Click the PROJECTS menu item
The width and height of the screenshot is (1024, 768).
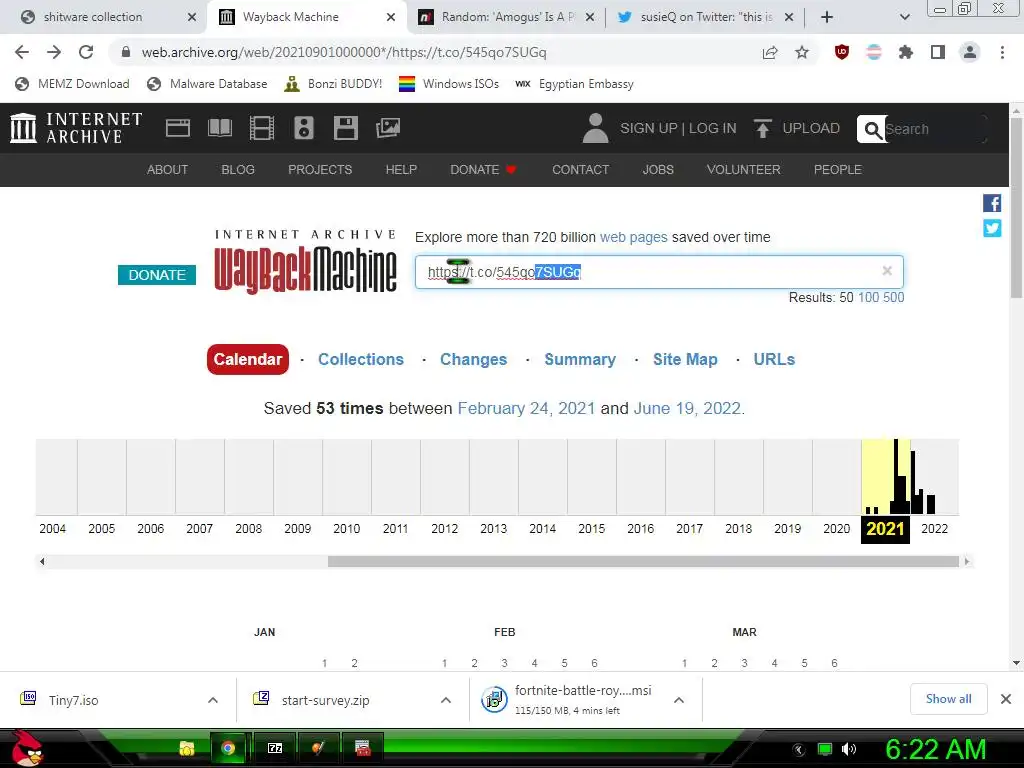click(320, 170)
